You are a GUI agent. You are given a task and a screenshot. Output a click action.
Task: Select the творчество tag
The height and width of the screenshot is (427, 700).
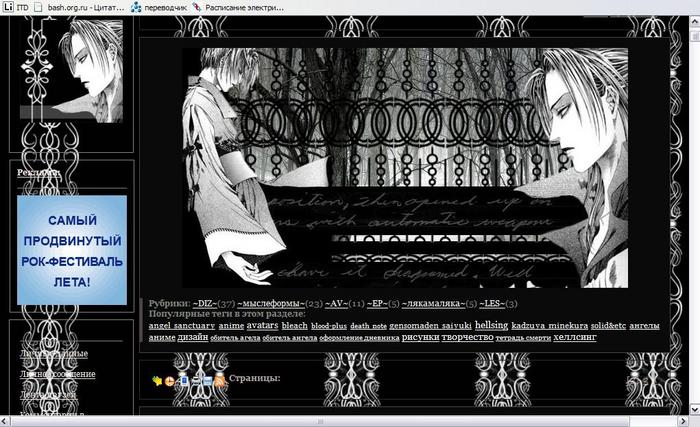[467, 337]
